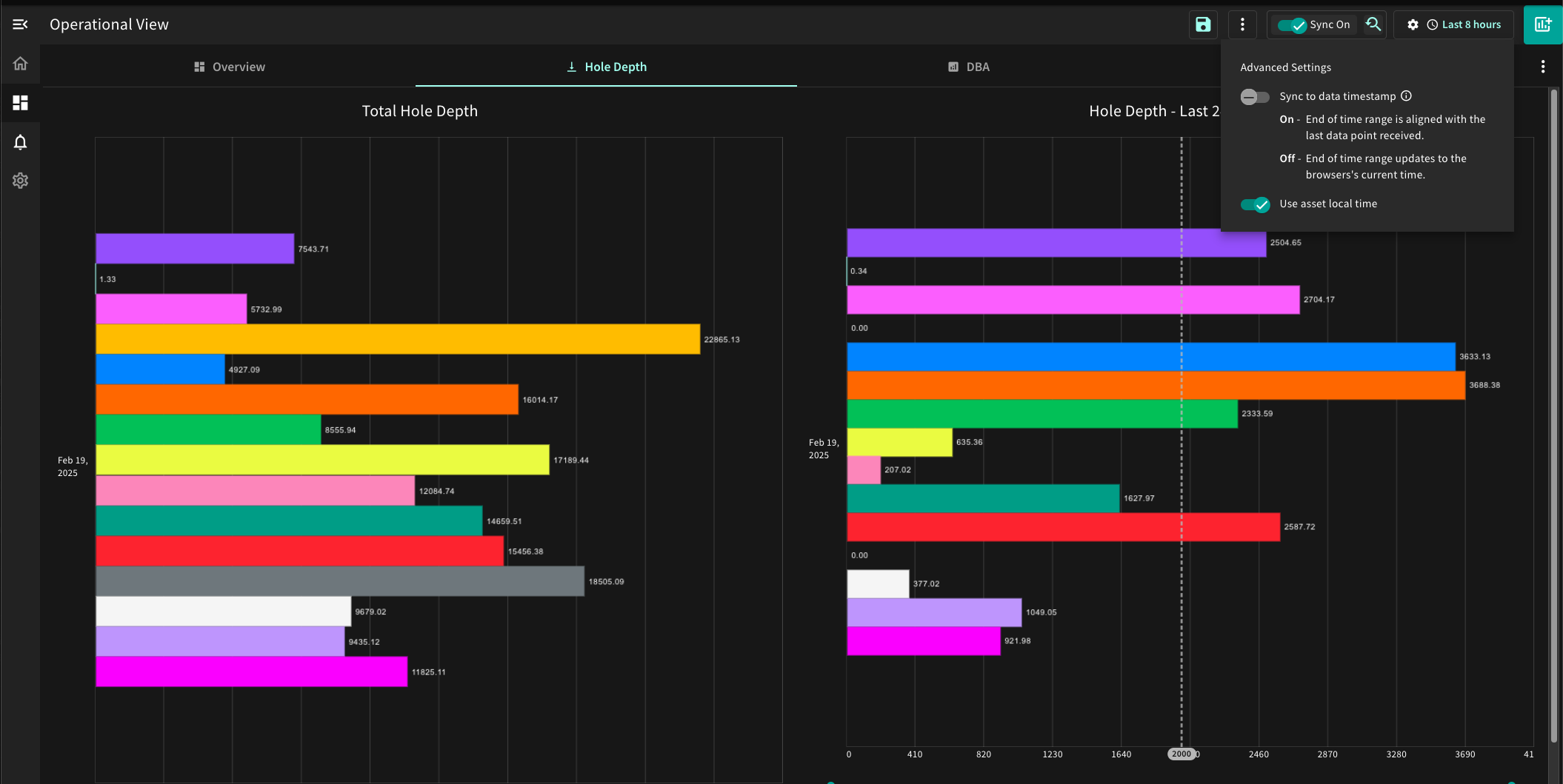Open the tab row three-dot menu
Screen dimensions: 1563x784
pyautogui.click(x=1543, y=67)
